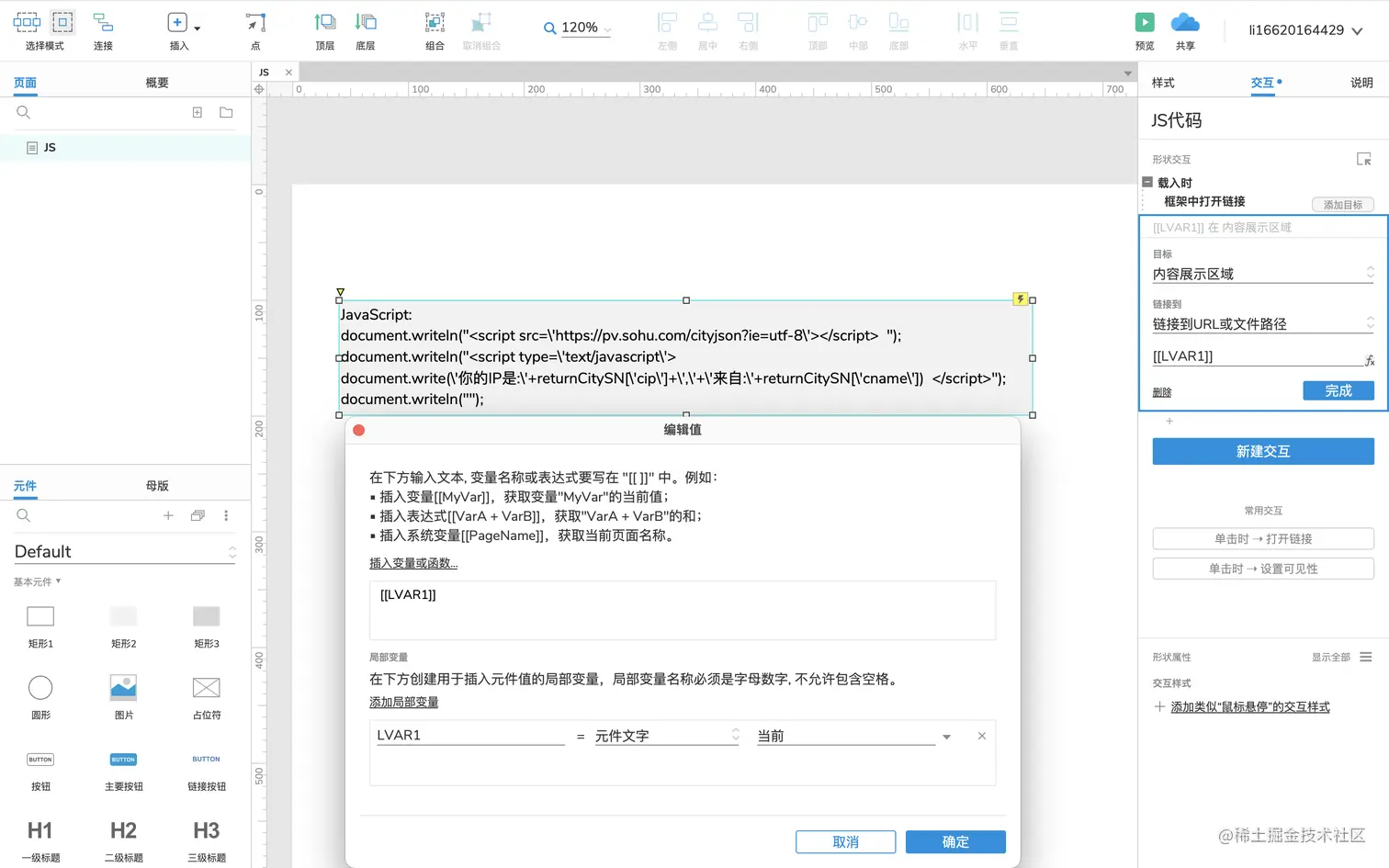Click 取消 in the 编辑值 dialog
1389x868 pixels.
pyautogui.click(x=845, y=842)
